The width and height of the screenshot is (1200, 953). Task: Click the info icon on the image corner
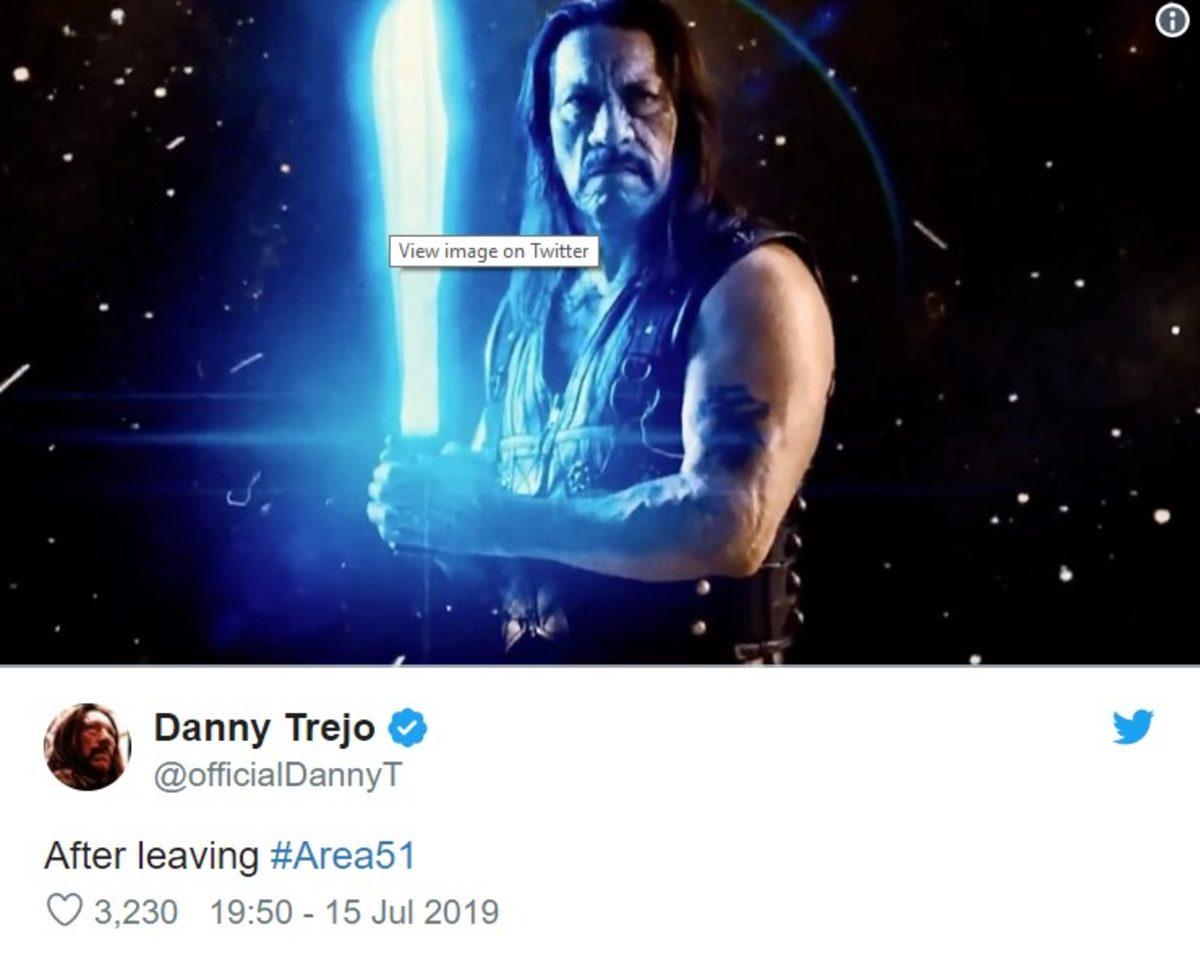coord(1172,23)
